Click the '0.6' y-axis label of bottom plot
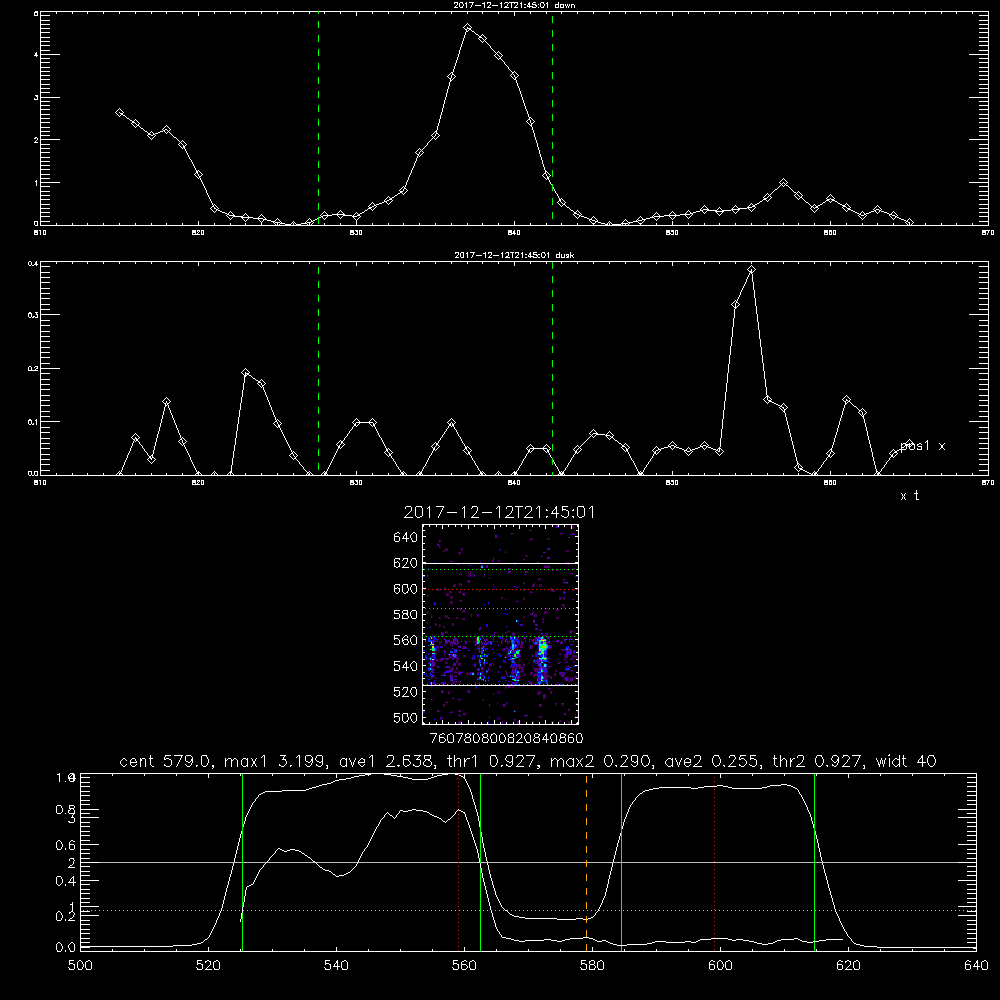The image size is (1000, 1000). (x=66, y=846)
